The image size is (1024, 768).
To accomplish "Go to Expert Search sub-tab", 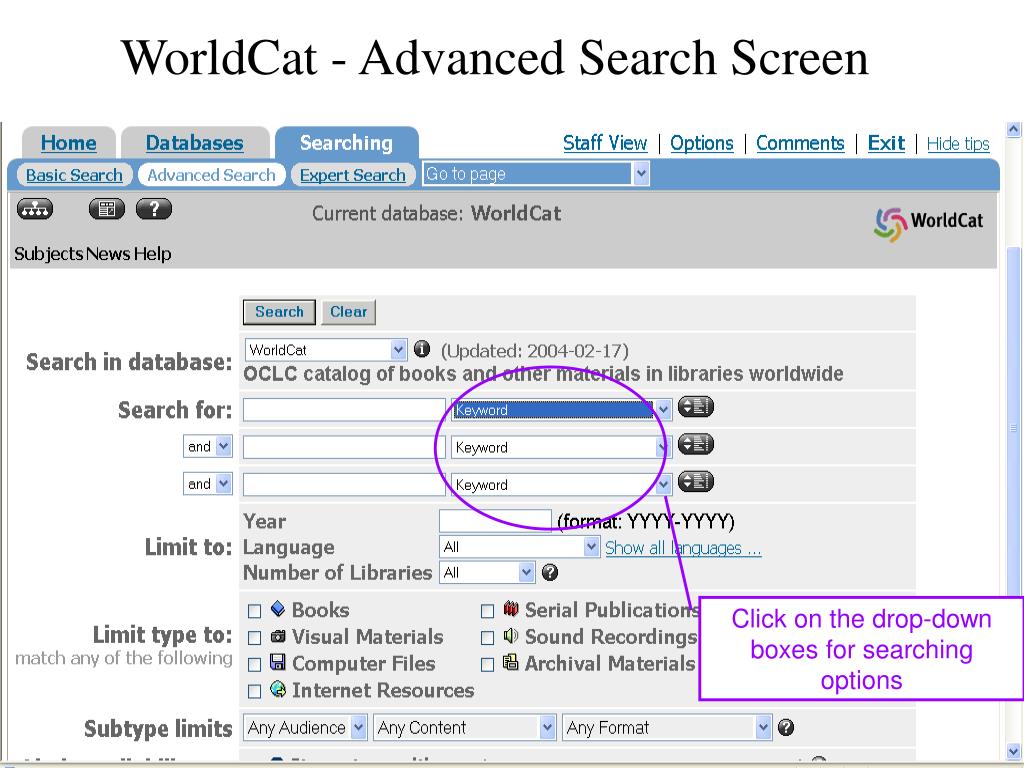I will (x=353, y=175).
